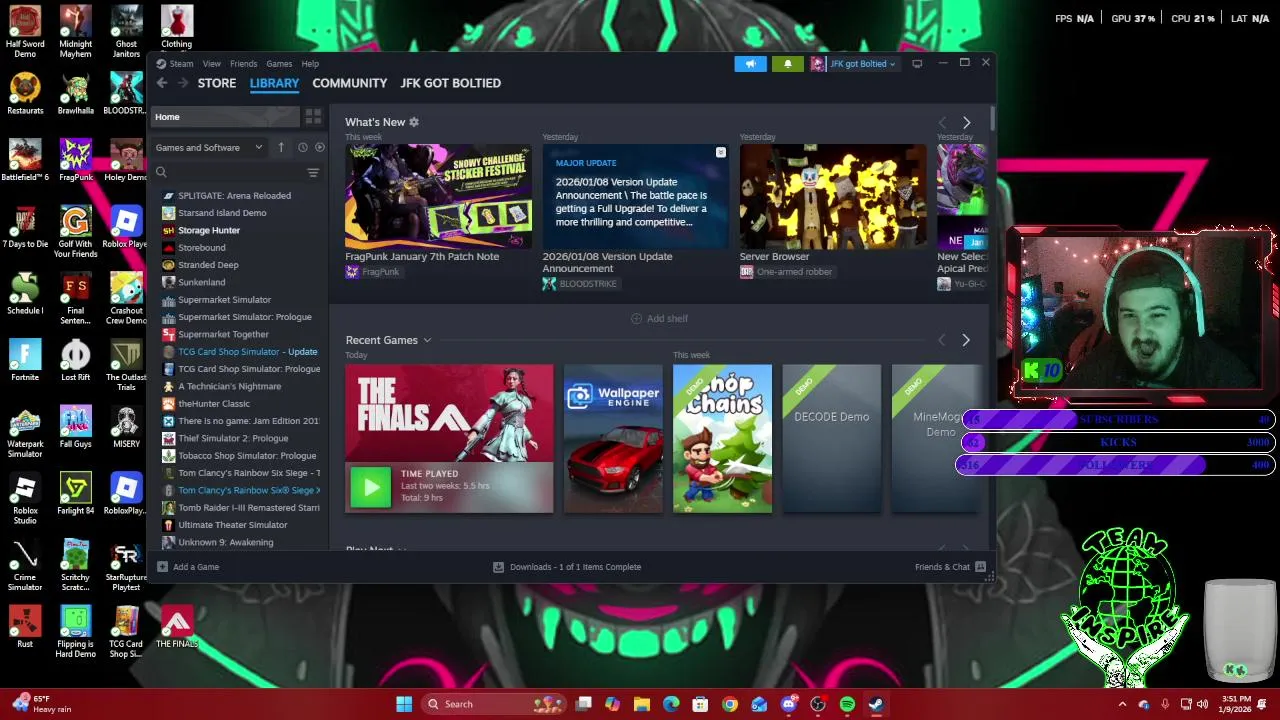Open Steam notifications bell

coord(787,64)
